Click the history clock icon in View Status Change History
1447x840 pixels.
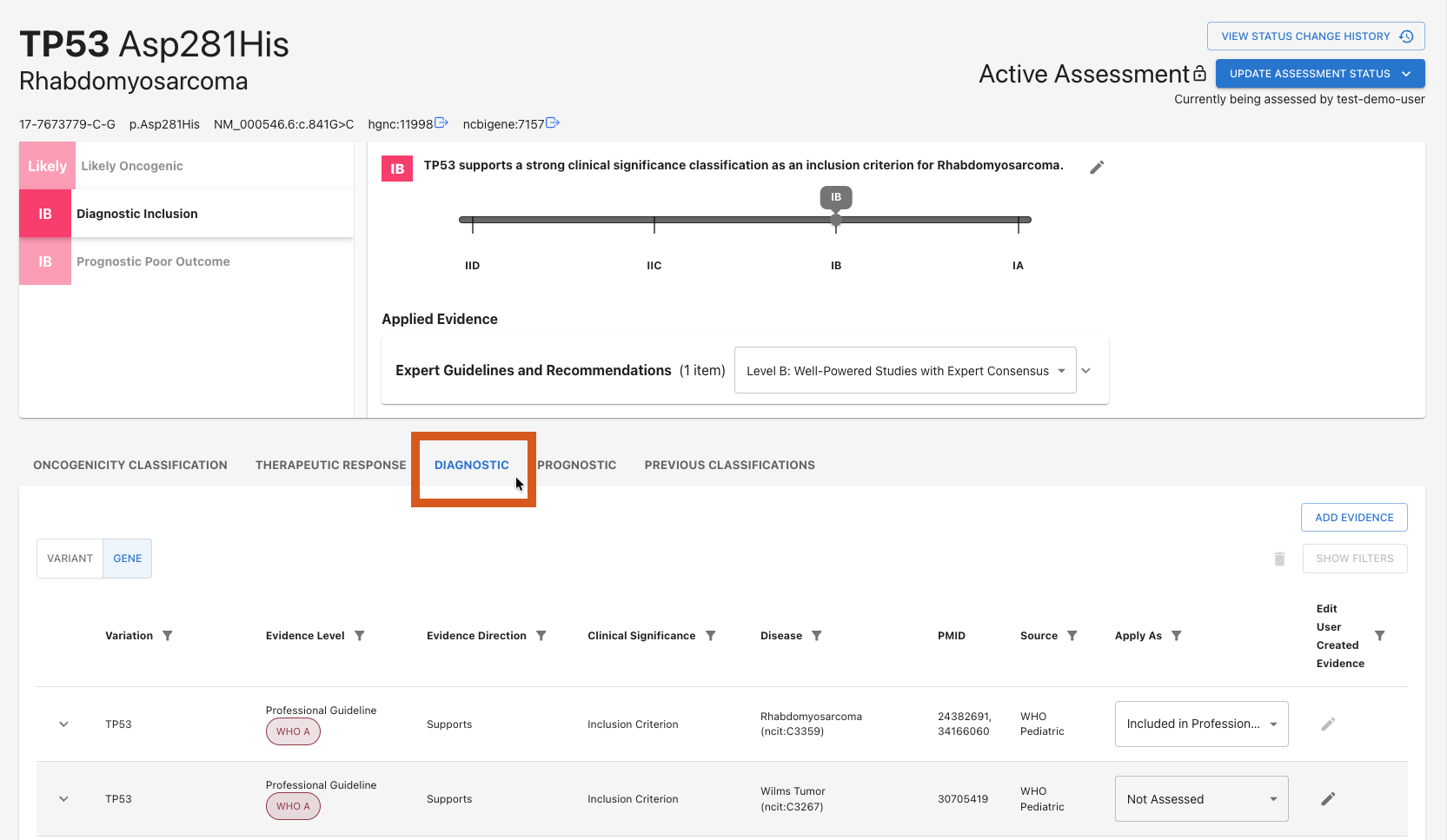[x=1406, y=36]
